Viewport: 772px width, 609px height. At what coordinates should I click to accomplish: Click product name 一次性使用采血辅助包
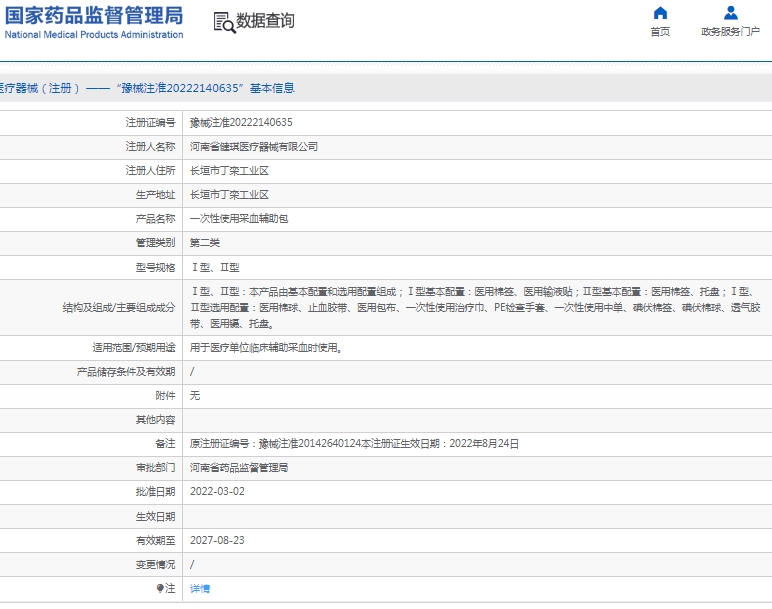[239, 219]
